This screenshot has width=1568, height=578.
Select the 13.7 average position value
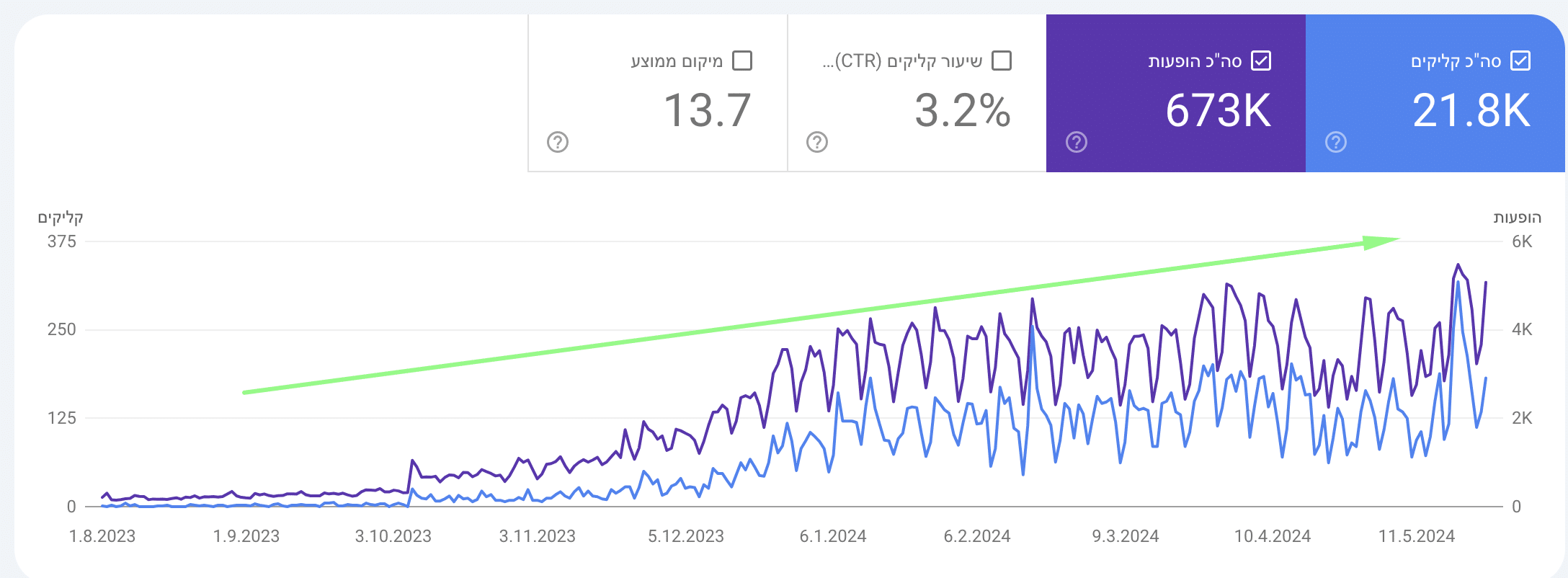(707, 110)
